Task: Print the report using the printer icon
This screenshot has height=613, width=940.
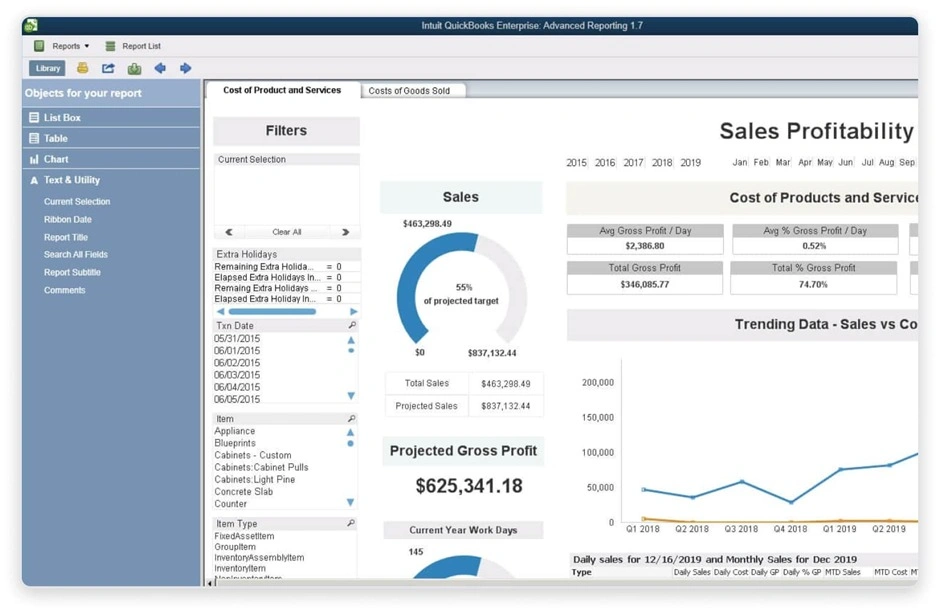Action: 82,68
